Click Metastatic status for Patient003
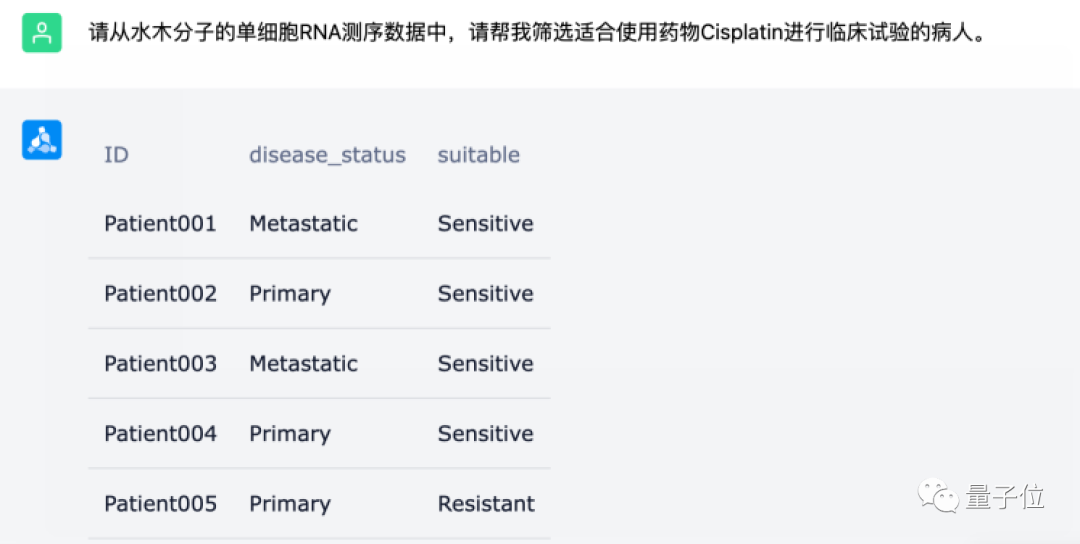The height and width of the screenshot is (544, 1080). click(x=303, y=364)
